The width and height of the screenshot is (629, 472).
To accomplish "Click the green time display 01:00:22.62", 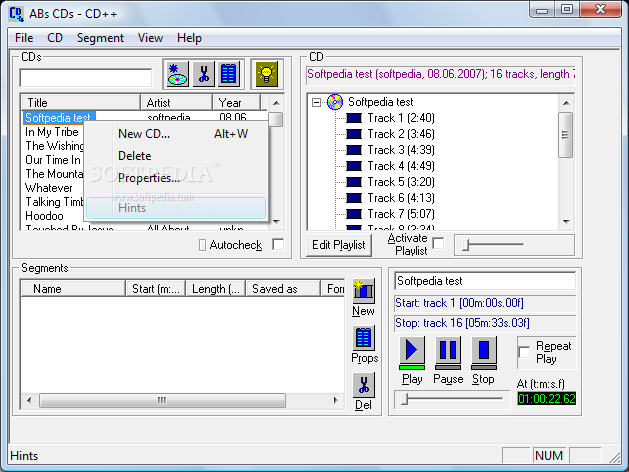I will (547, 399).
